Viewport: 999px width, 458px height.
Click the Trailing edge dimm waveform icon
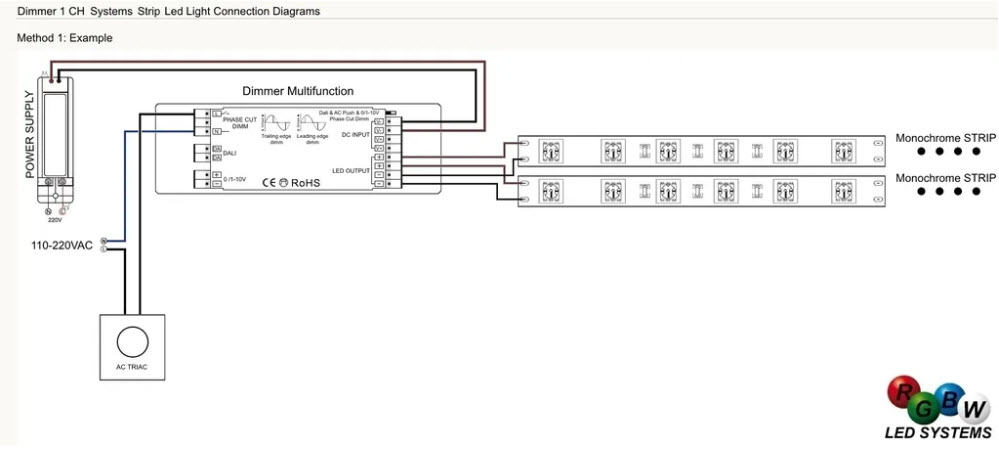(276, 124)
